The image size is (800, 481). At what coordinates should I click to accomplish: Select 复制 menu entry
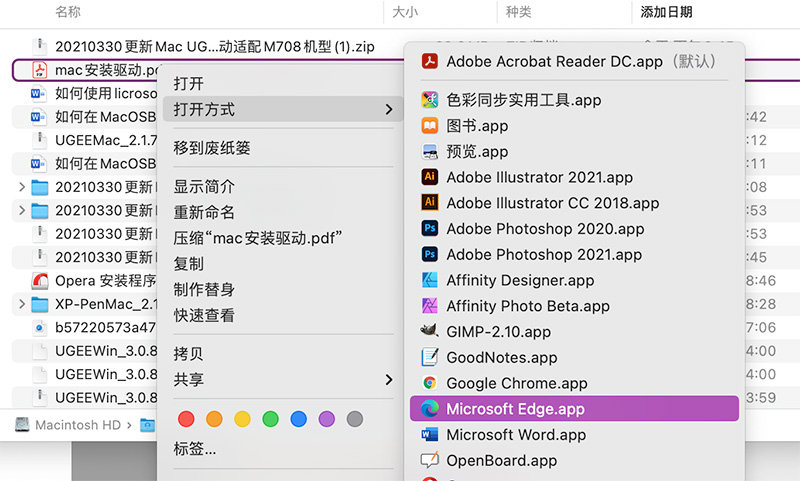[283, 263]
